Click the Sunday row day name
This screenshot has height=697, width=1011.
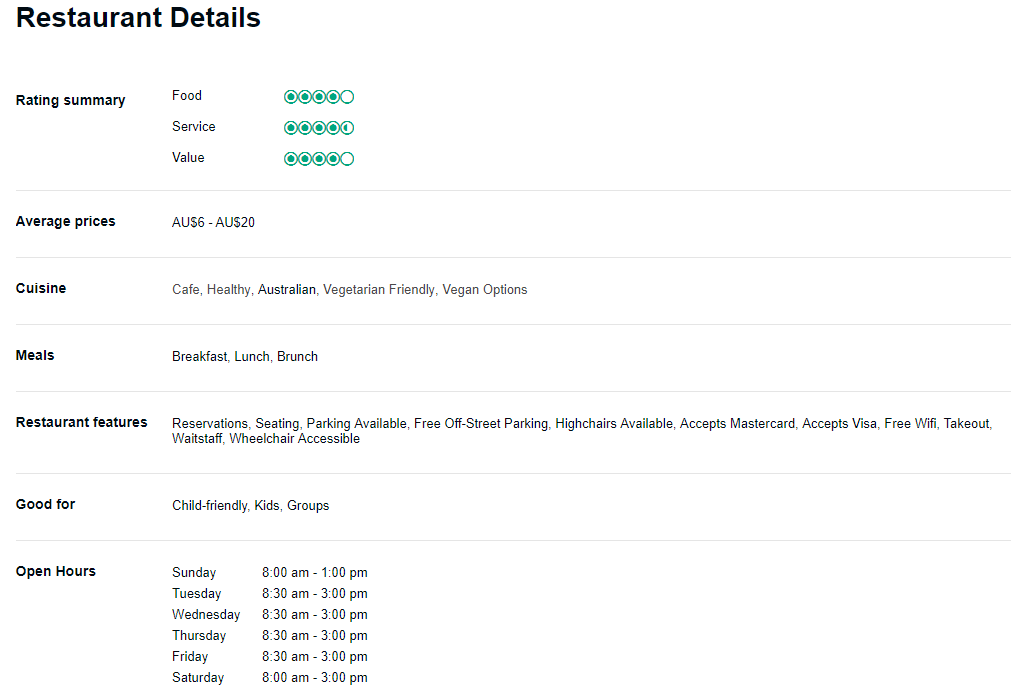[194, 573]
